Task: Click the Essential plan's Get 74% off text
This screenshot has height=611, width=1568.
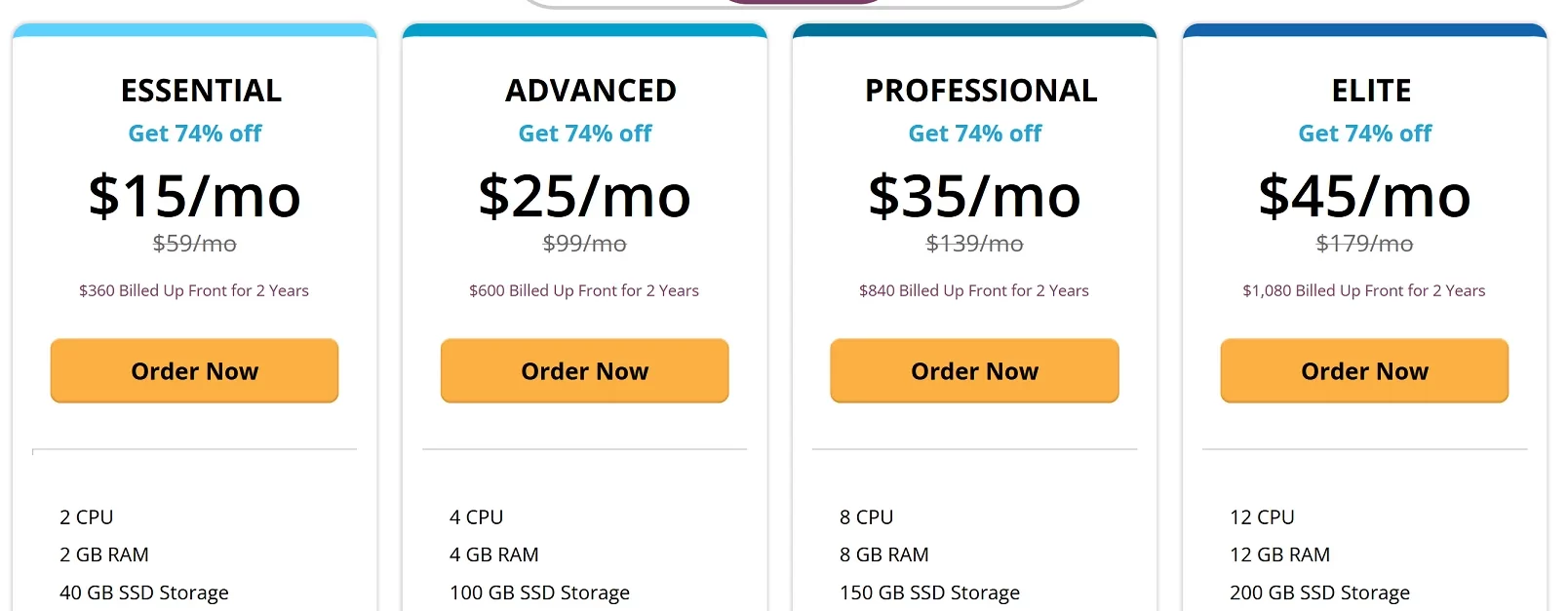Action: [195, 134]
